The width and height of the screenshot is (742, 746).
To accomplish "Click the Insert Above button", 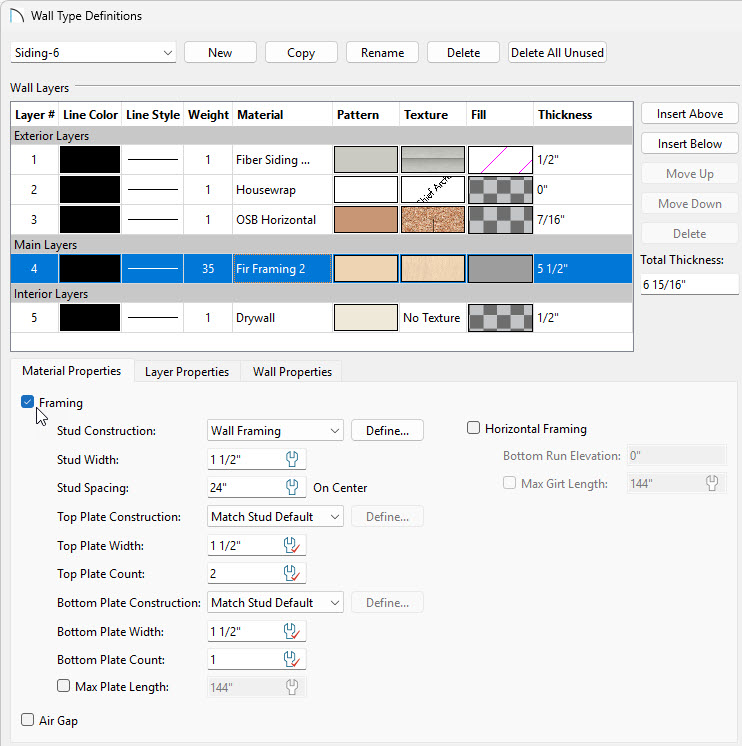I will (690, 114).
